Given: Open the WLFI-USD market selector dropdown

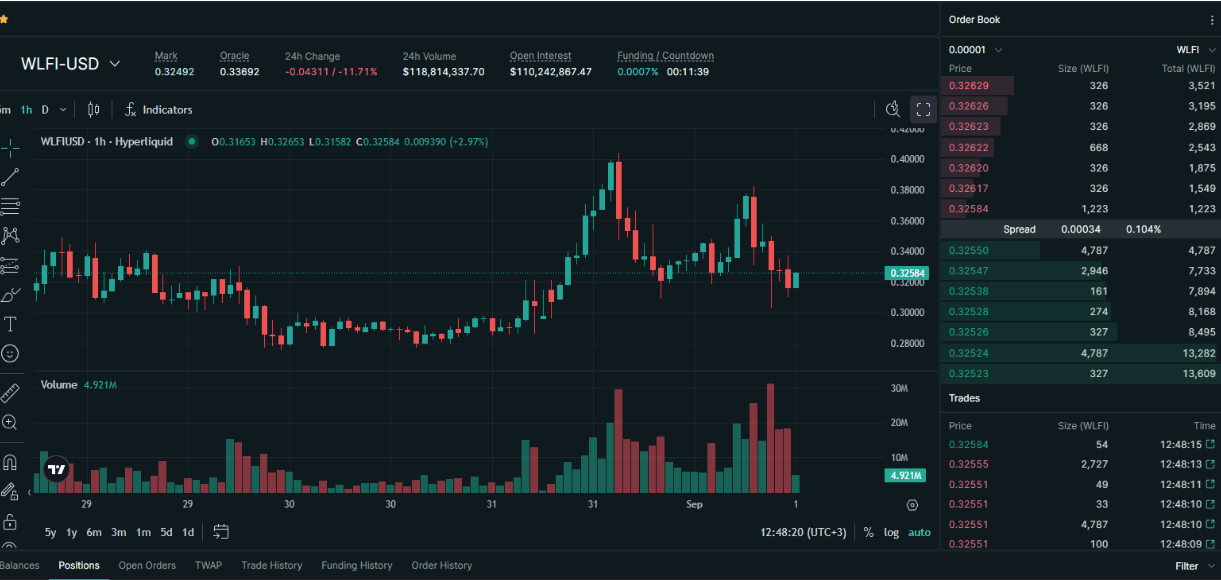Looking at the screenshot, I should point(70,64).
